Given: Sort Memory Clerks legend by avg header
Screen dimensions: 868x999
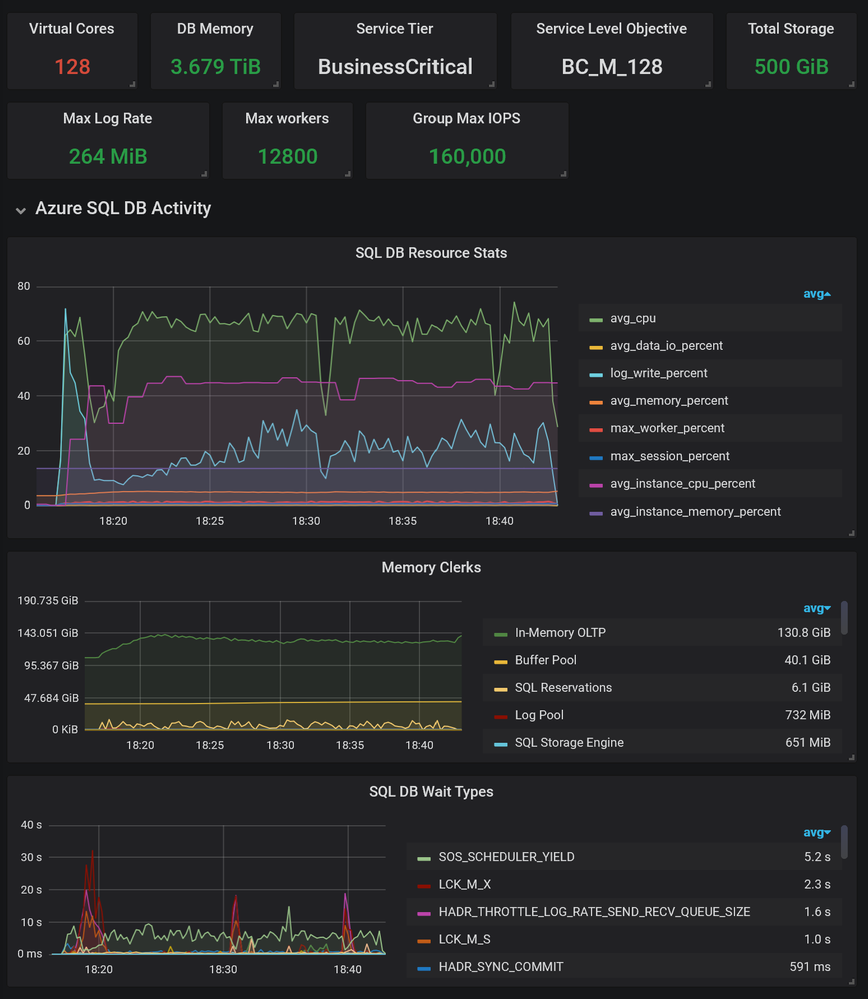Looking at the screenshot, I should pos(816,608).
